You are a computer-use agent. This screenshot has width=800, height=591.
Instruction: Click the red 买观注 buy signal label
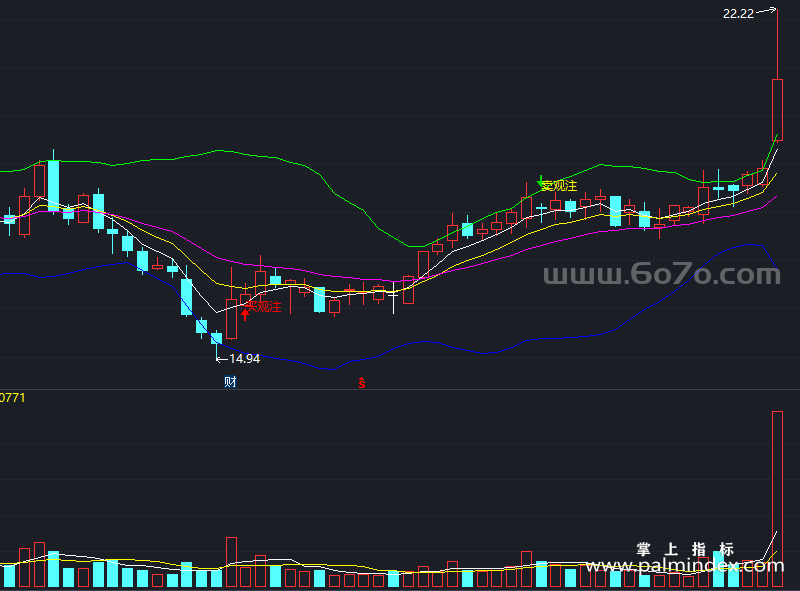click(264, 306)
